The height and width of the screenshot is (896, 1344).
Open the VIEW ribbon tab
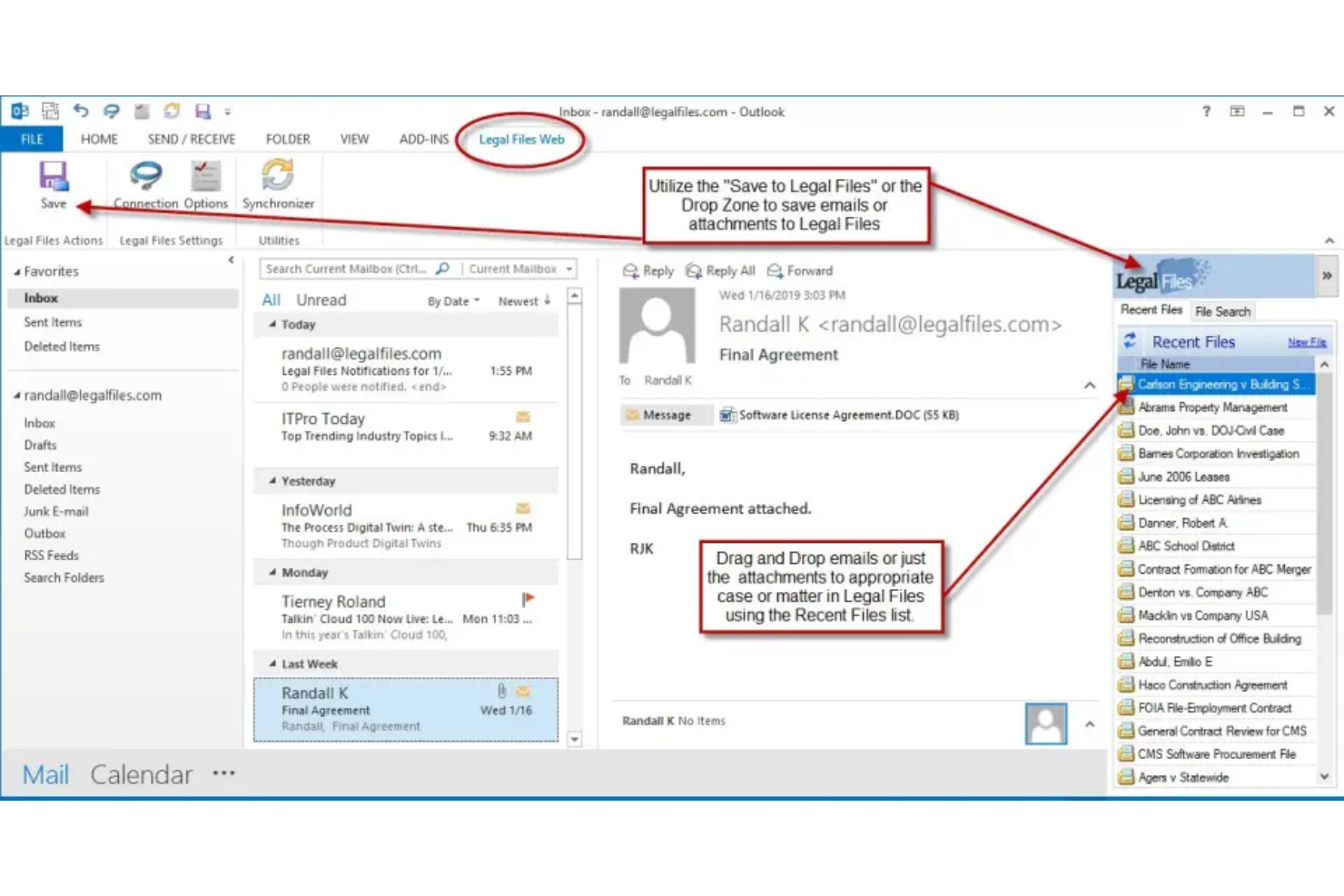point(354,139)
